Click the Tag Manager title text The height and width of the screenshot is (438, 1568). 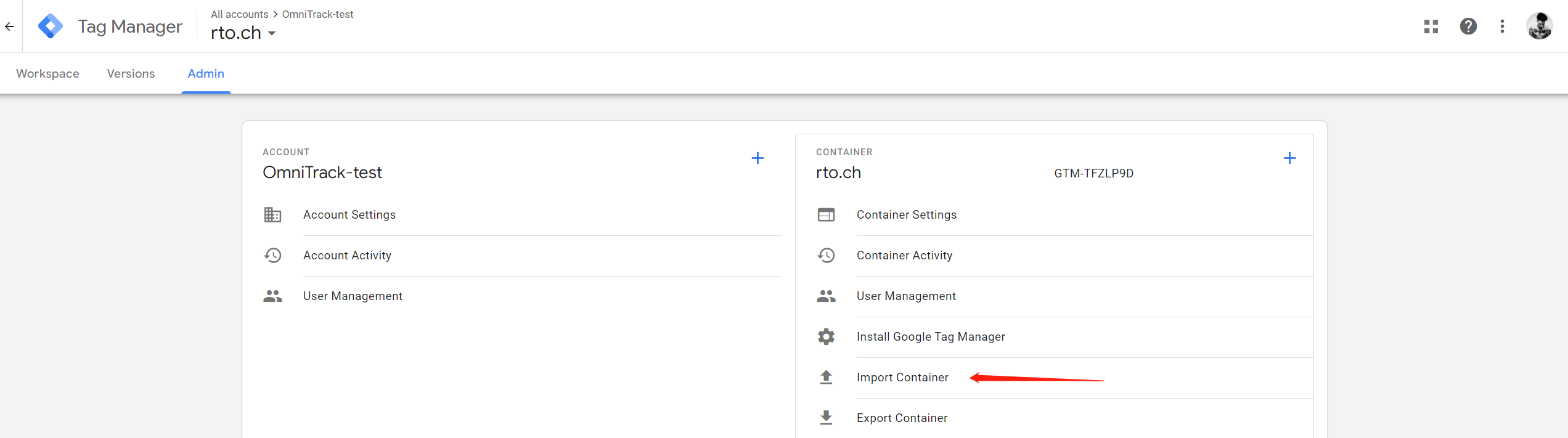[x=130, y=26]
